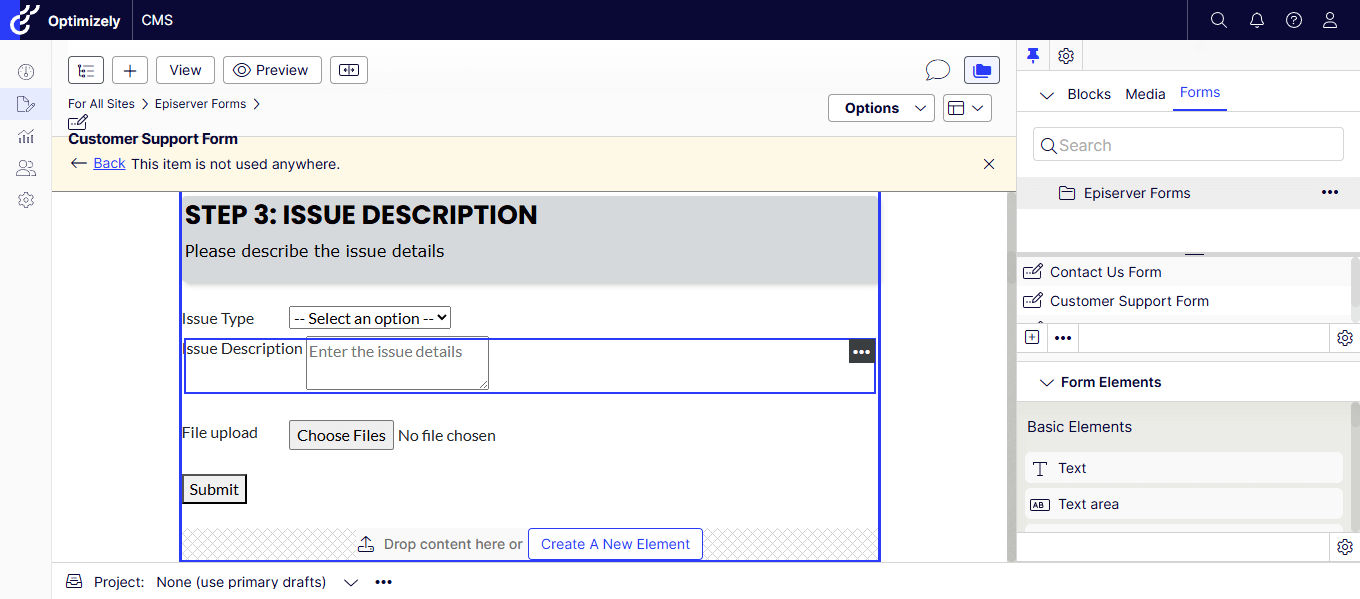This screenshot has width=1360, height=599.
Task: Toggle the compare versions icon
Action: tap(349, 70)
